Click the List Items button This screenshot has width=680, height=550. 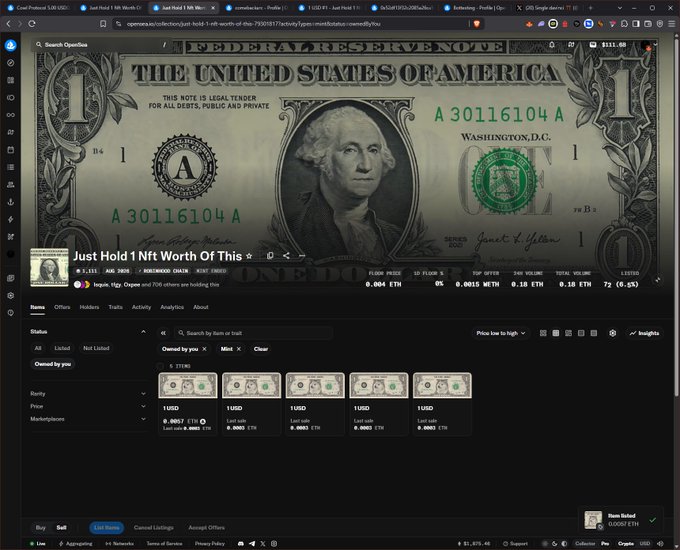(107, 527)
